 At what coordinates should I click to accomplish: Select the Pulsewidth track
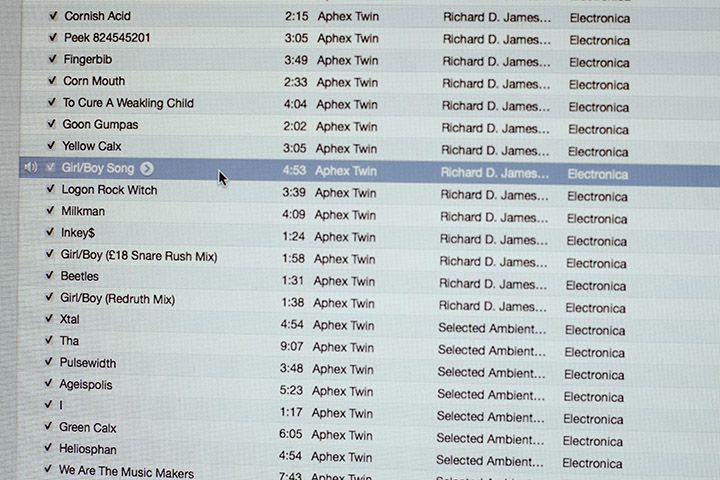[88, 362]
